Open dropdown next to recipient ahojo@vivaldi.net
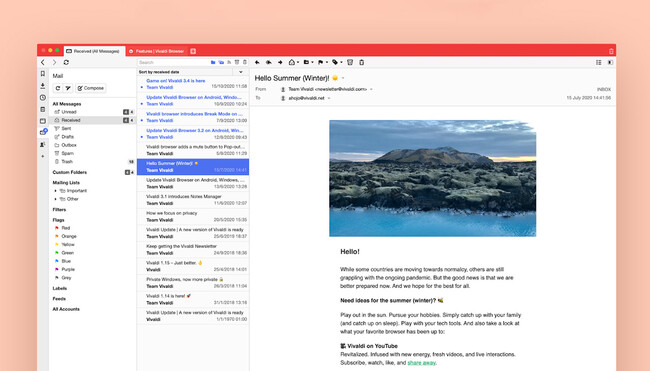Screen dimensions: 650x371 coord(329,98)
